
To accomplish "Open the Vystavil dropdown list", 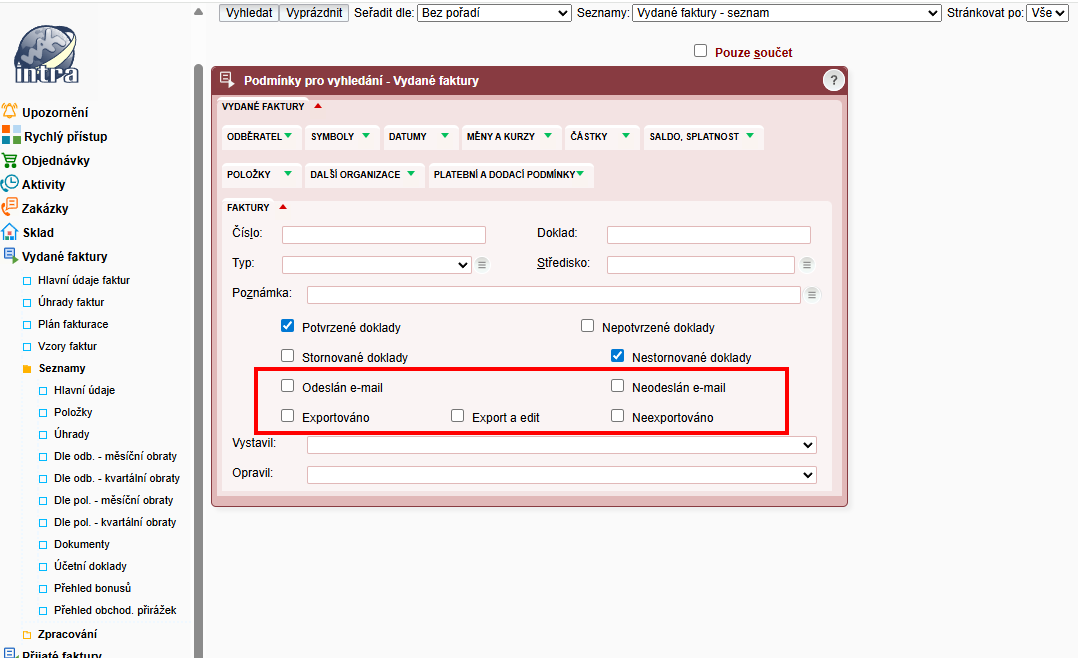I will pos(561,445).
